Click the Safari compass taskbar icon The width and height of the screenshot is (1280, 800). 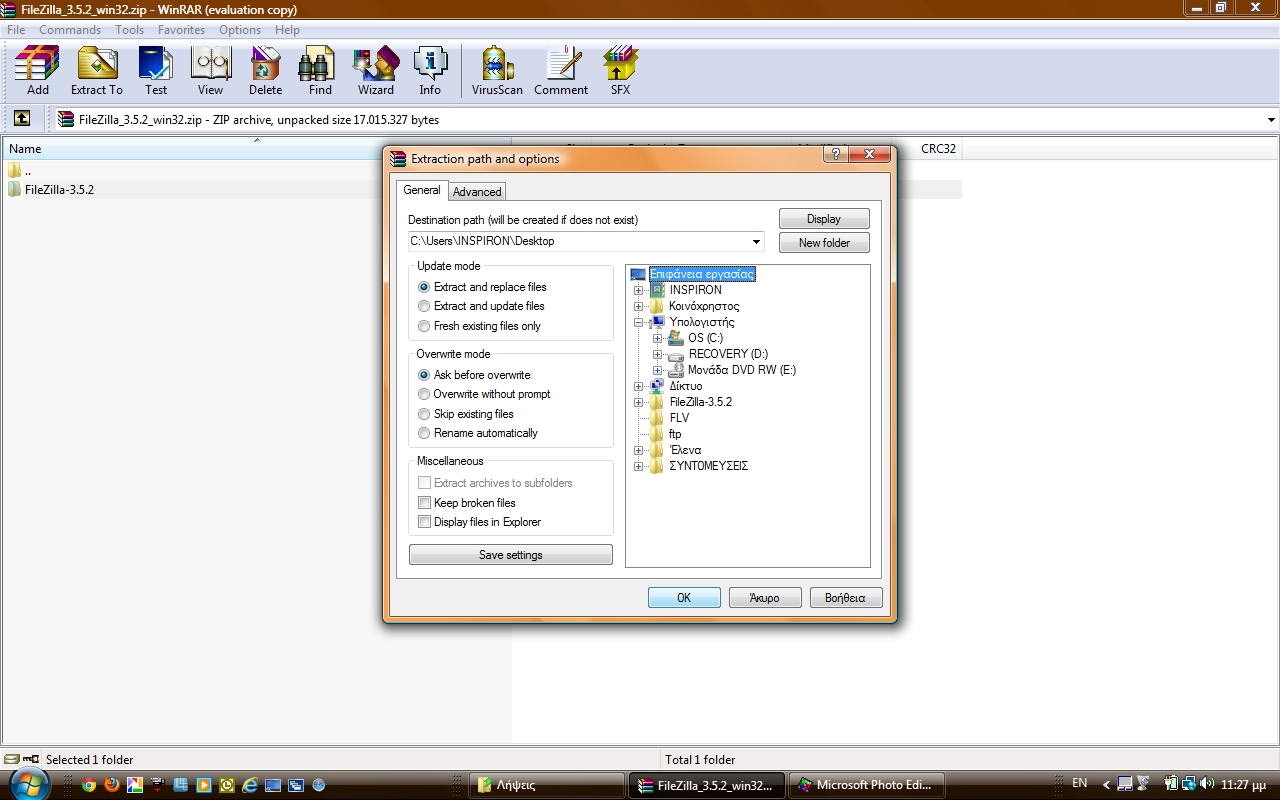pos(319,785)
